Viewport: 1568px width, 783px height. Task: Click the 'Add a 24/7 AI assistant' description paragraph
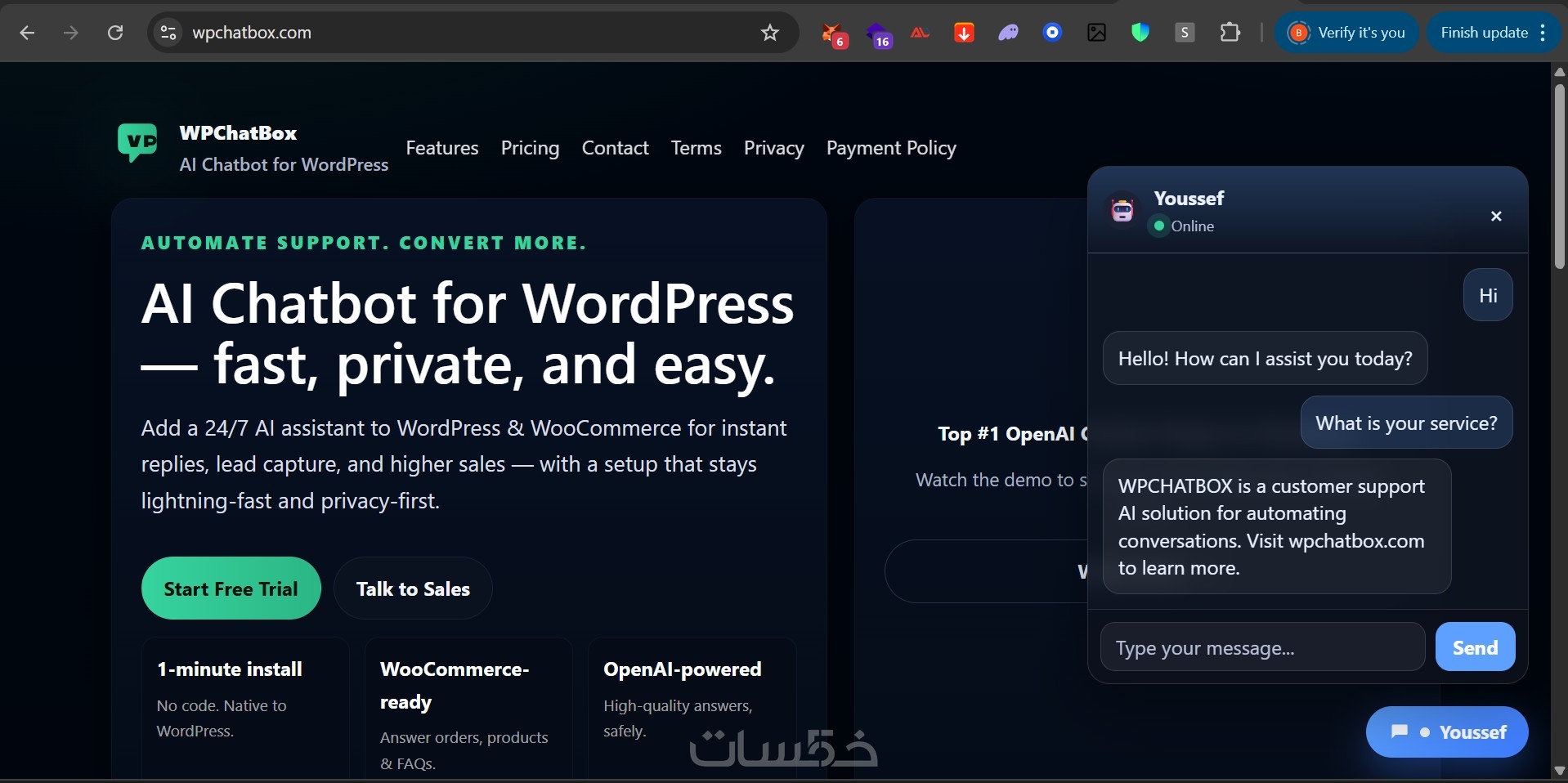click(x=464, y=464)
